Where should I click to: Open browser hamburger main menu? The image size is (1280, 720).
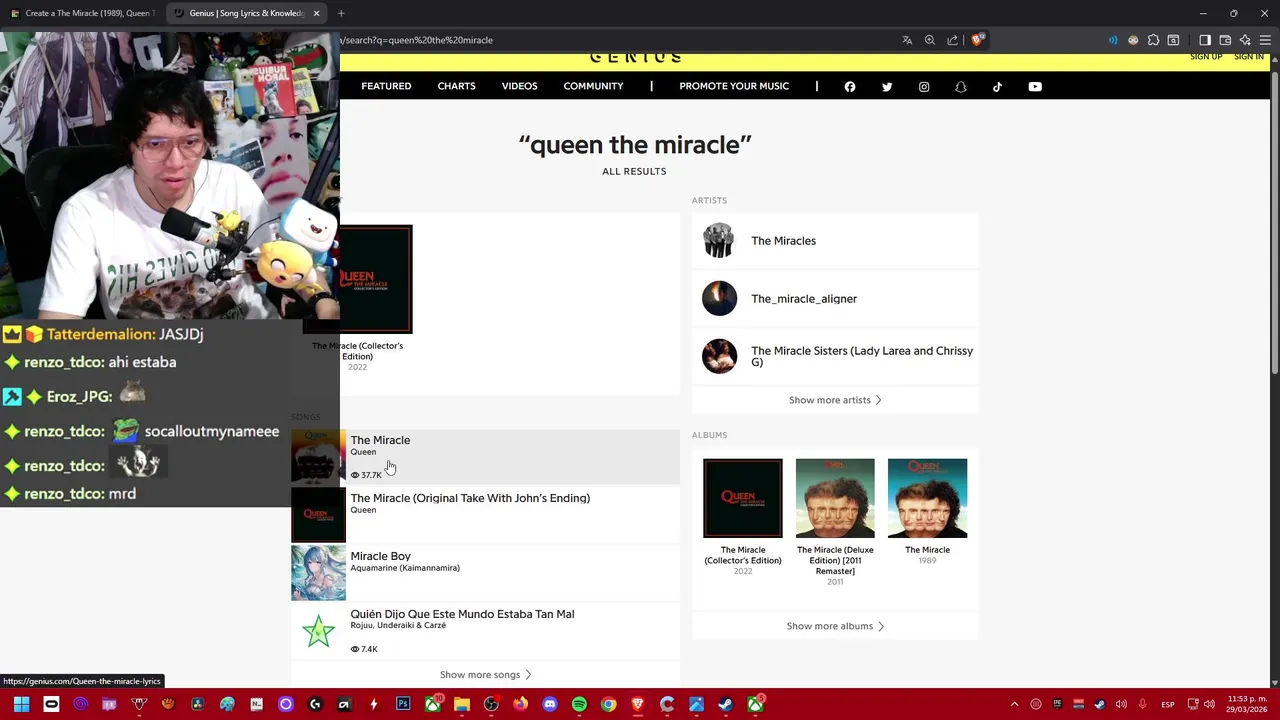[x=1265, y=40]
